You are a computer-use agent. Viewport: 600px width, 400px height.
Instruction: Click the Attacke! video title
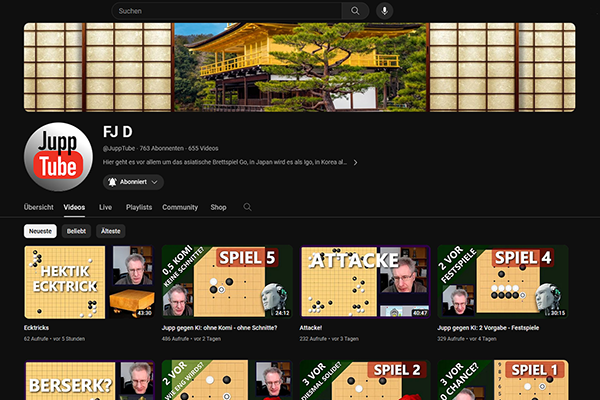click(311, 328)
